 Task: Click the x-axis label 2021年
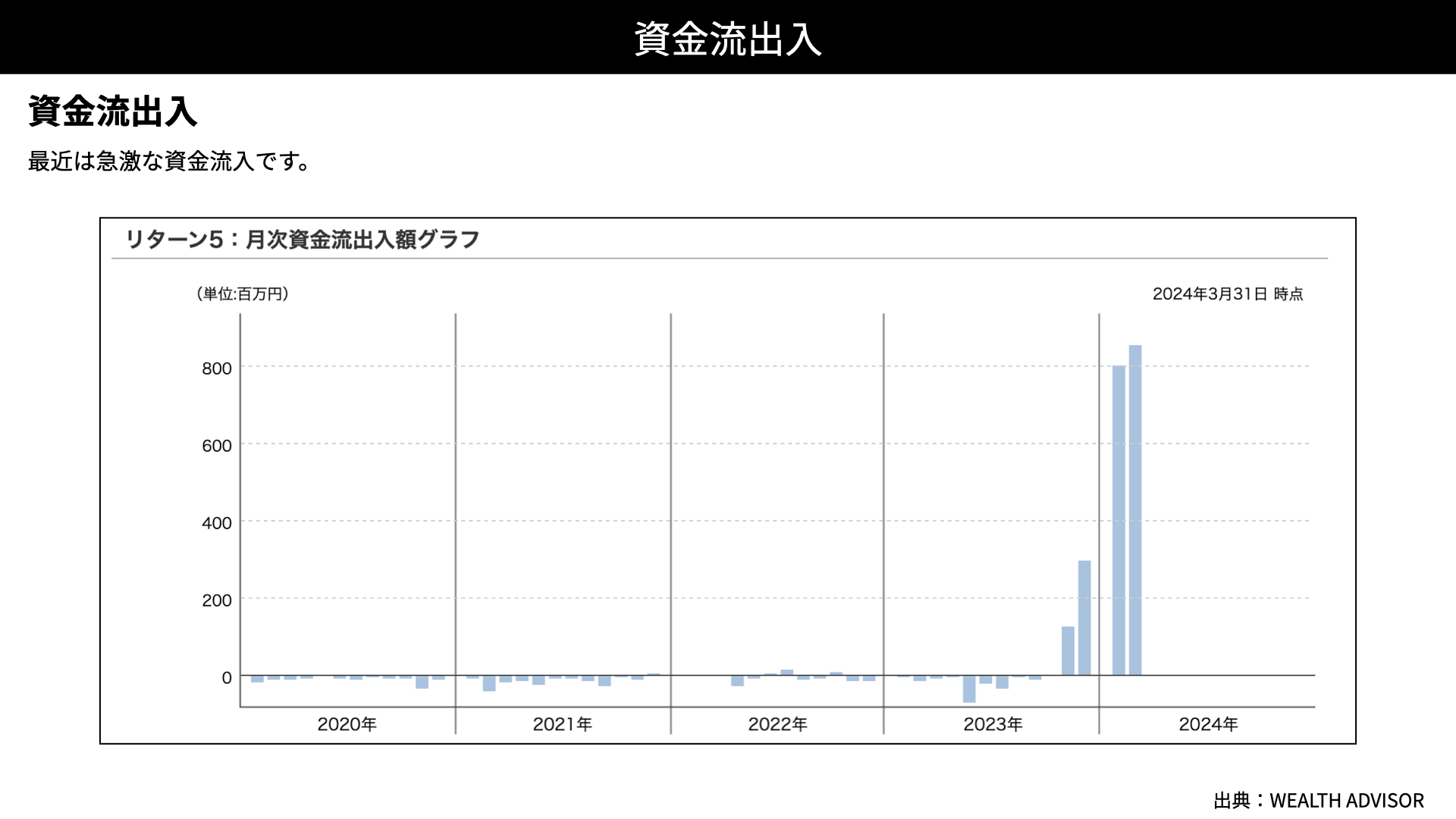(x=563, y=724)
